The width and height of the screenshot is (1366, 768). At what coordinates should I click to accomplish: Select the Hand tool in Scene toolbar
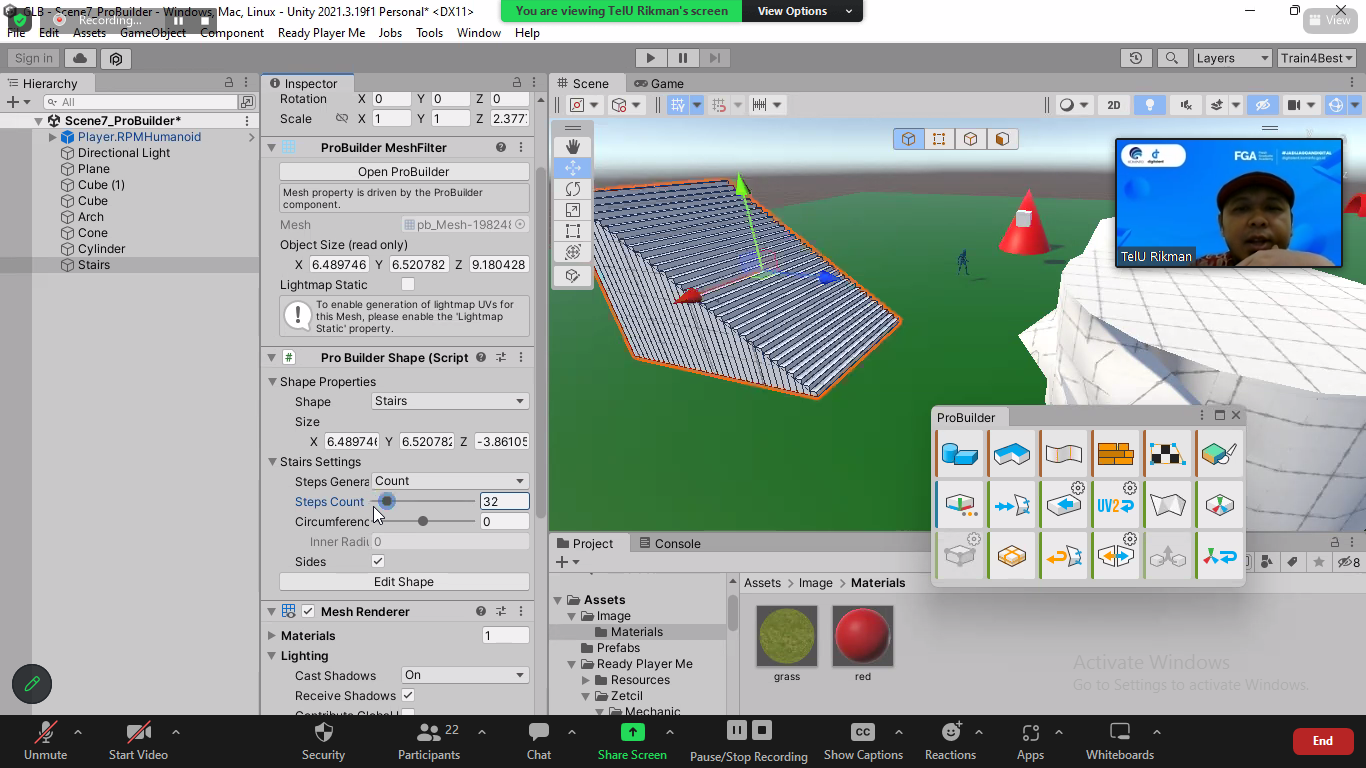point(573,147)
